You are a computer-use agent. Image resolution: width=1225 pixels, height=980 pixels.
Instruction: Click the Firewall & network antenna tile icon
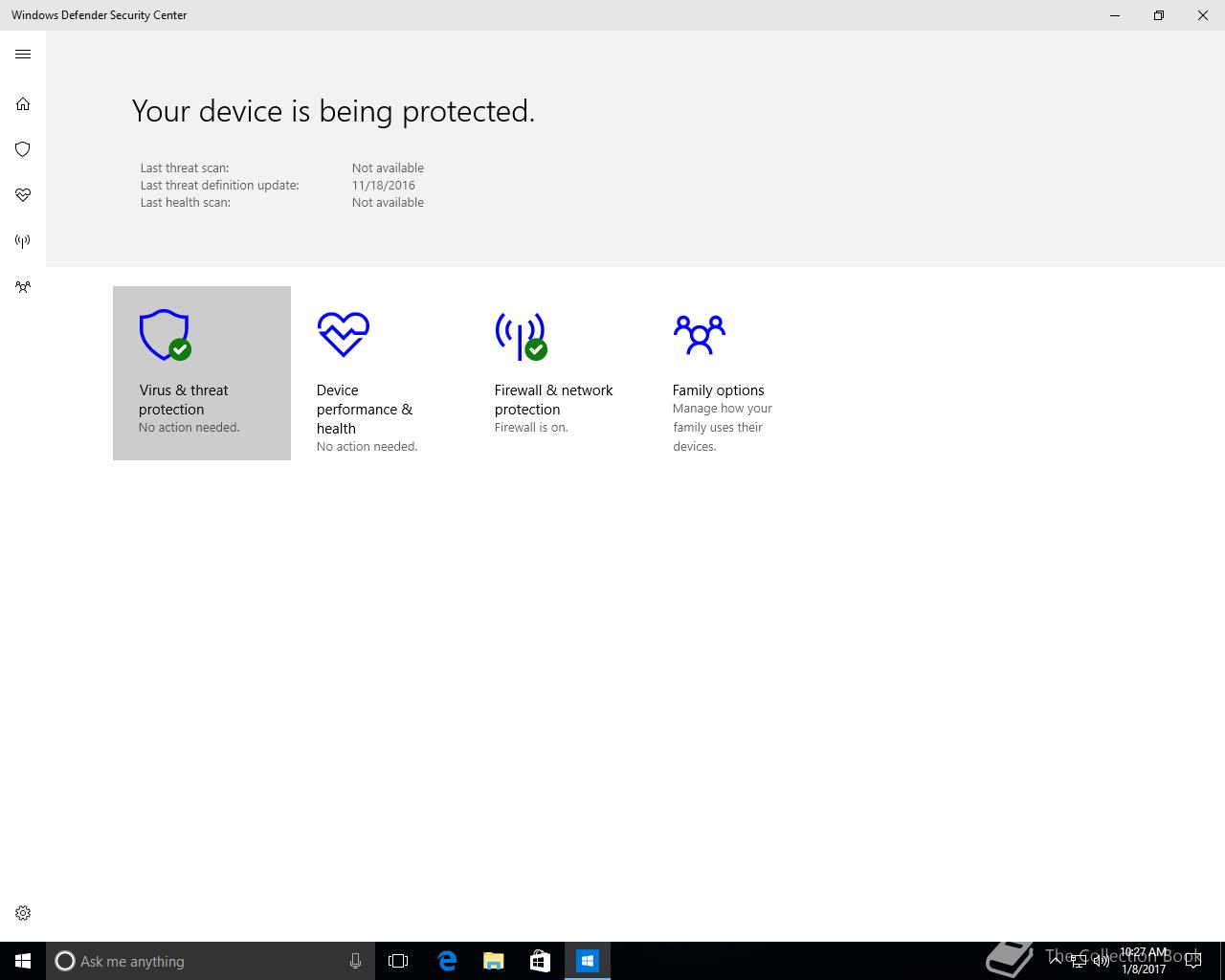(521, 336)
